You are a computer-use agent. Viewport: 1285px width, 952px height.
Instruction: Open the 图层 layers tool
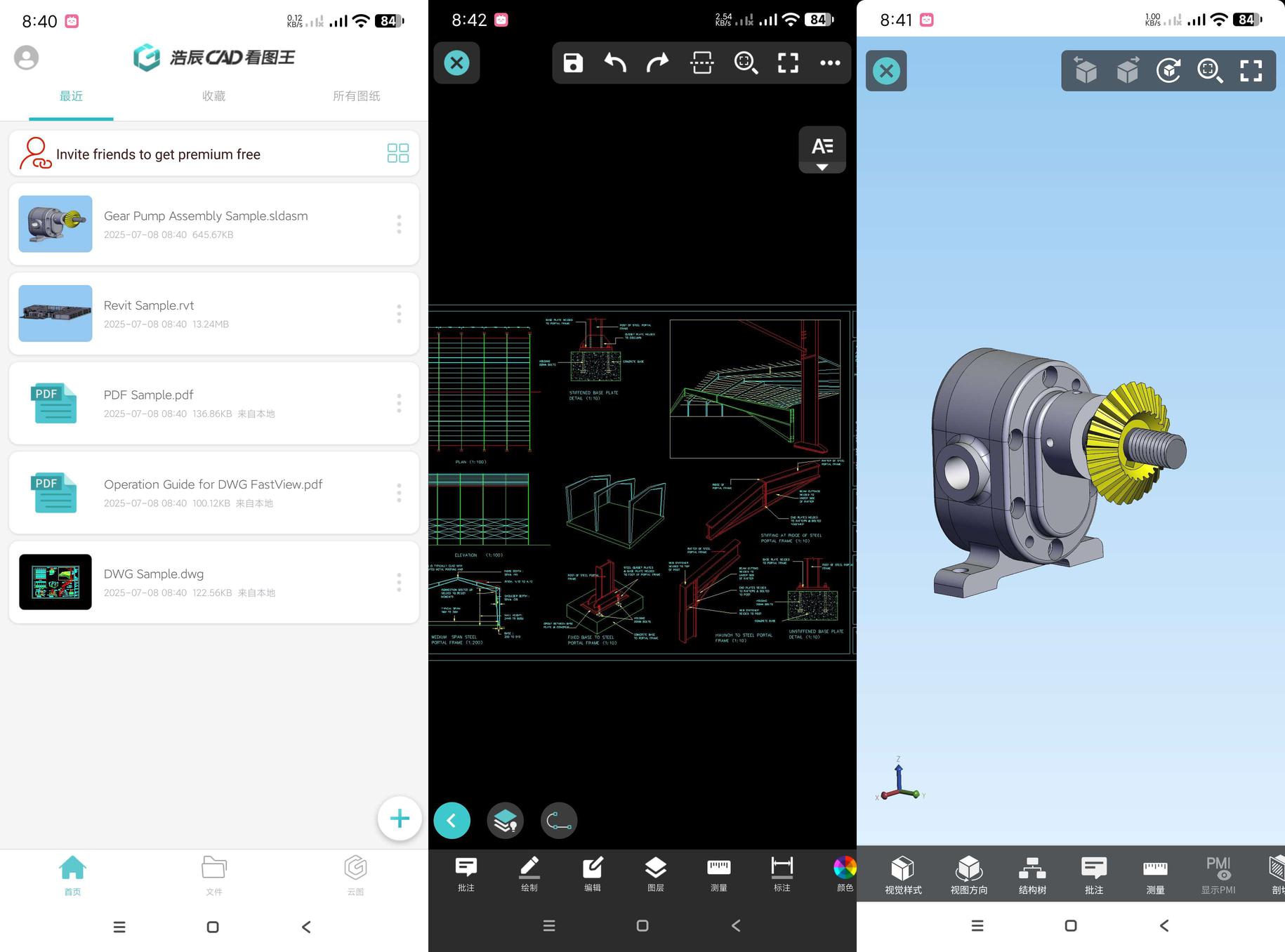click(x=655, y=874)
